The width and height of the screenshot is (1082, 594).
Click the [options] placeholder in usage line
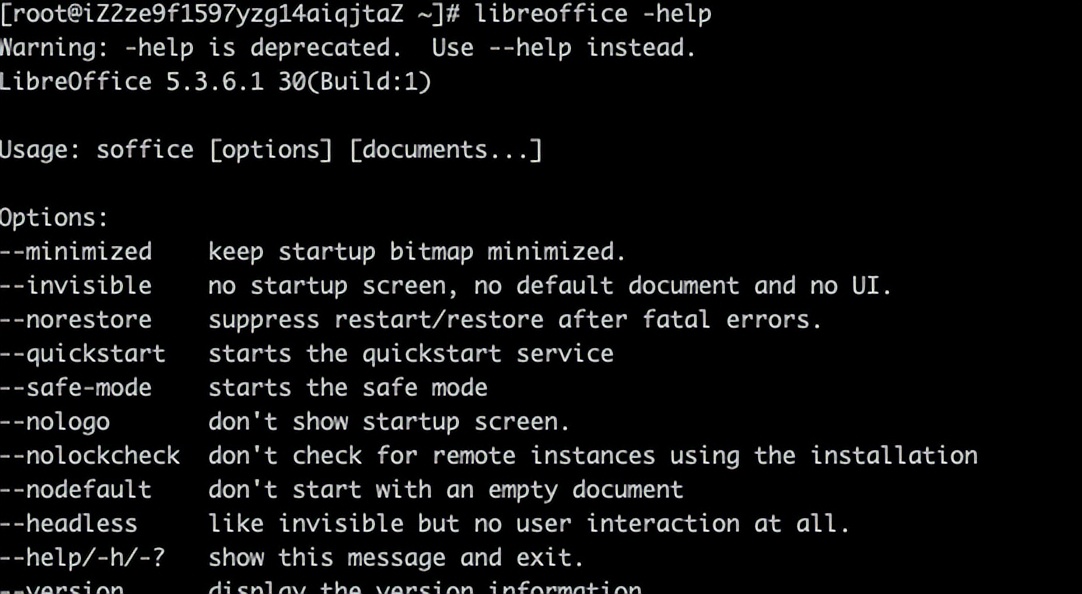pyautogui.click(x=270, y=150)
